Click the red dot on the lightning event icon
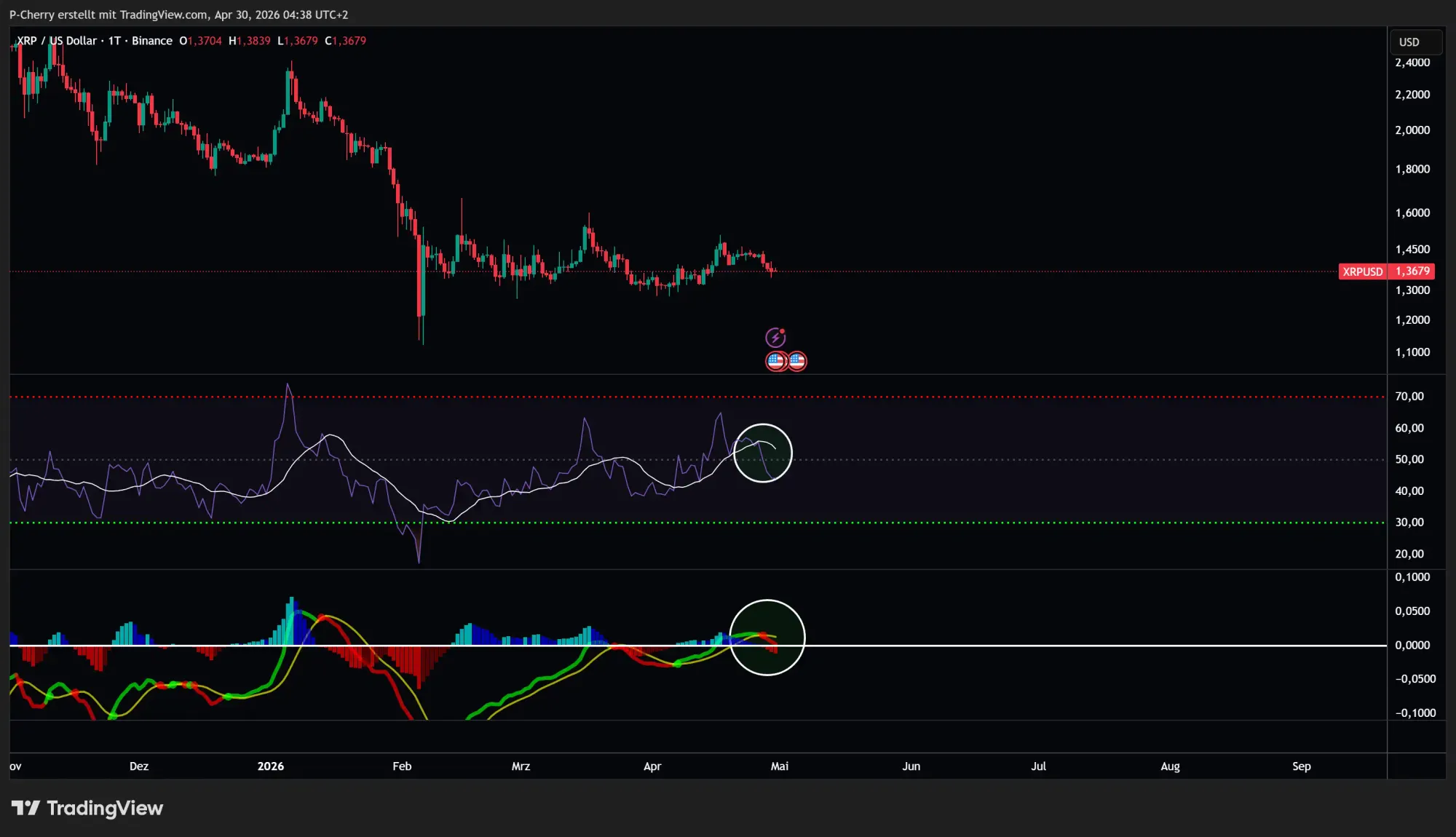This screenshot has width=1456, height=837. point(783,330)
